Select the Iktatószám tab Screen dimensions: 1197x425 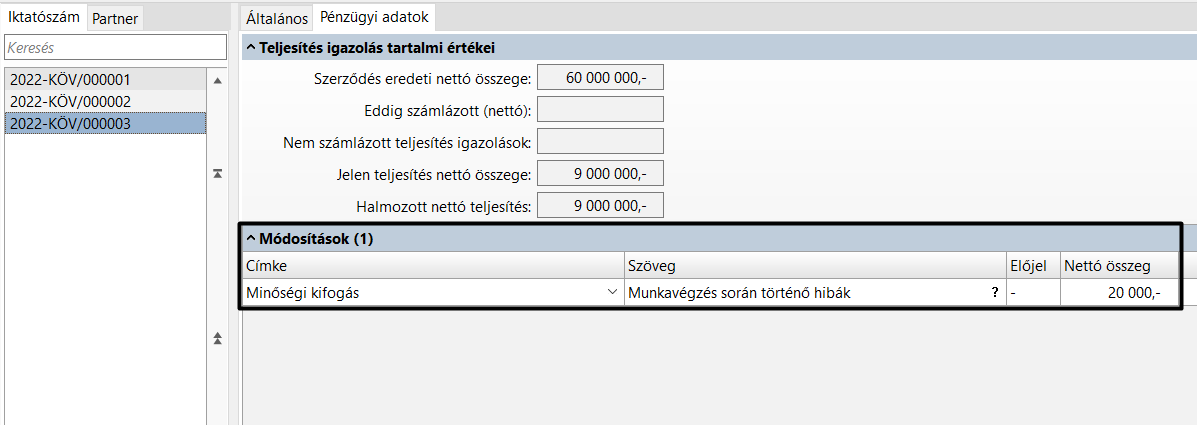point(44,17)
